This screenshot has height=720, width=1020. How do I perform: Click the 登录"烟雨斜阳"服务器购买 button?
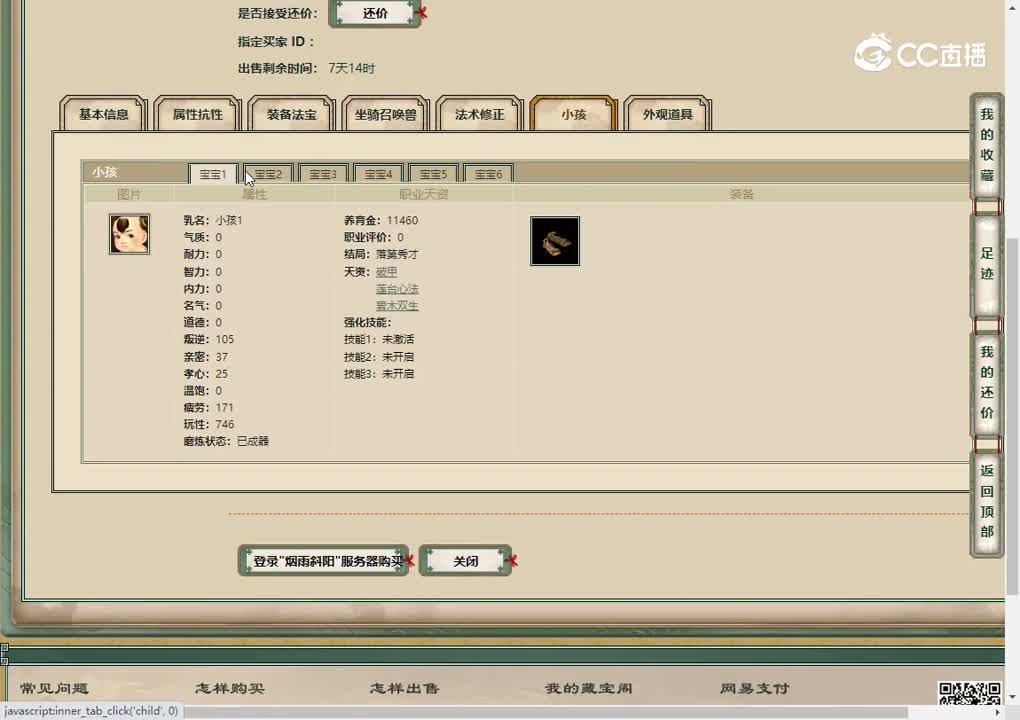[322, 561]
